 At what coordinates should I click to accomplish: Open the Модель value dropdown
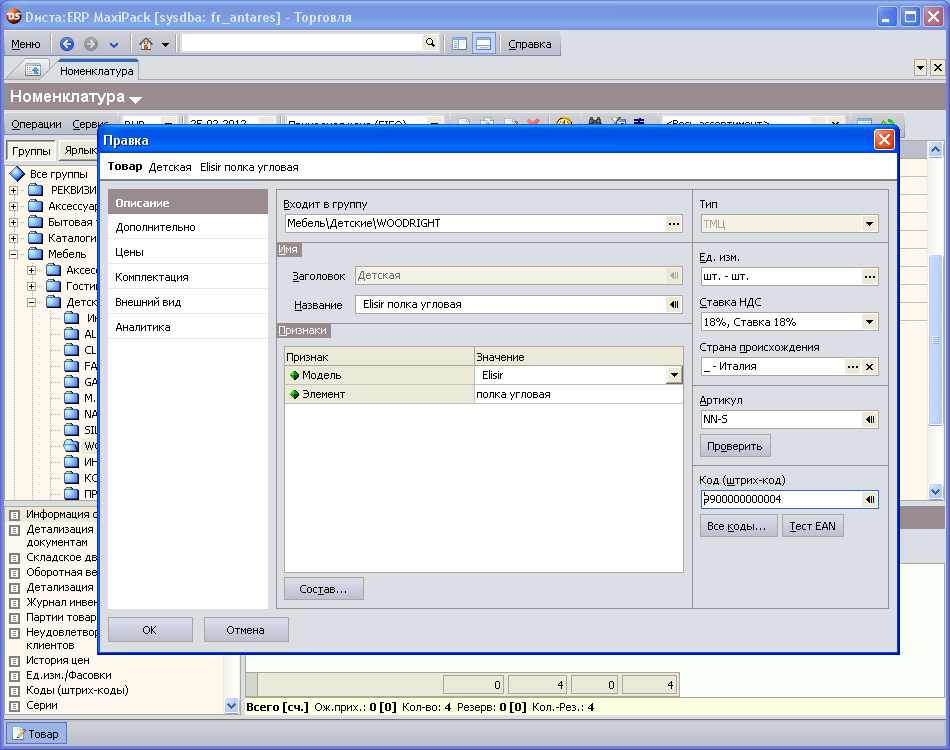click(x=674, y=375)
